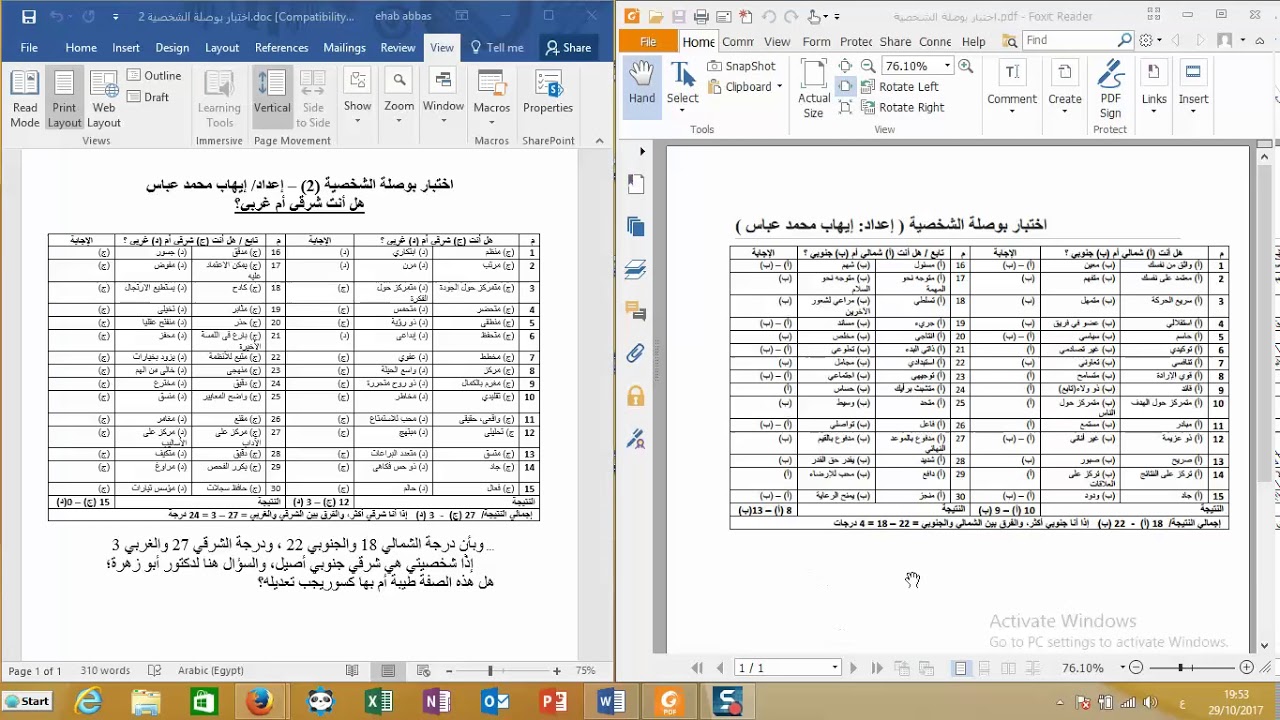1280x720 pixels.
Task: Rotate the PDF page left
Action: point(898,87)
